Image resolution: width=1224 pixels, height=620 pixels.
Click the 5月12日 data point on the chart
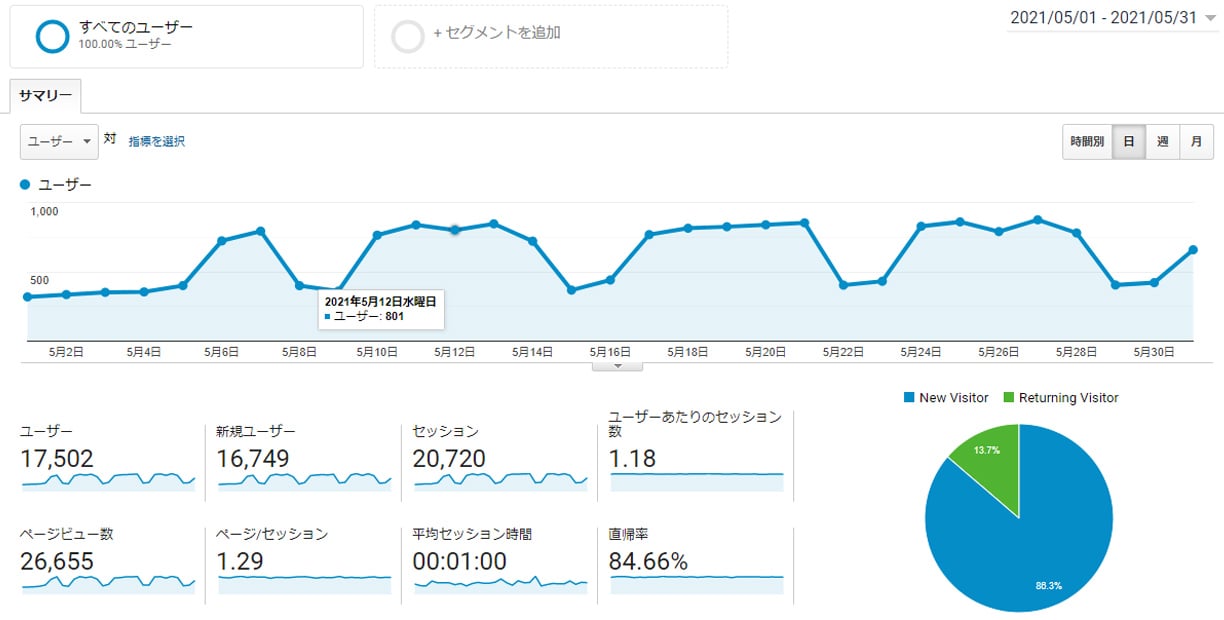tap(454, 230)
